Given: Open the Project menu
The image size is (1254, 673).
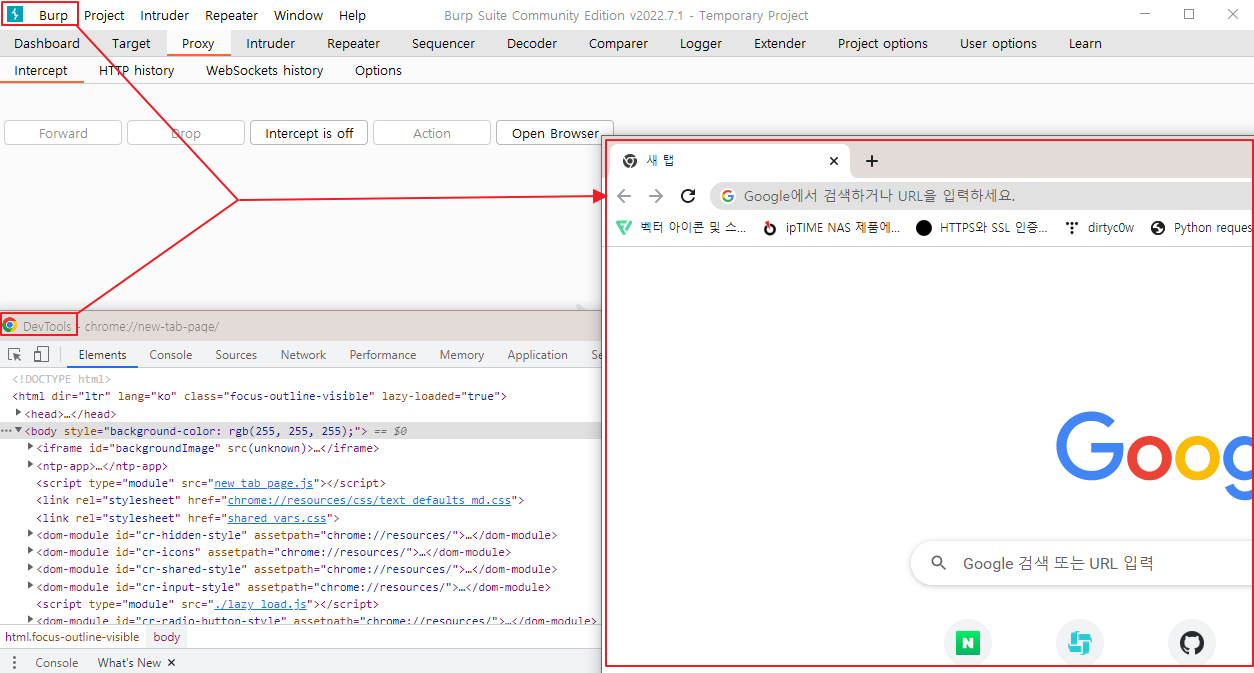Looking at the screenshot, I should (x=104, y=15).
